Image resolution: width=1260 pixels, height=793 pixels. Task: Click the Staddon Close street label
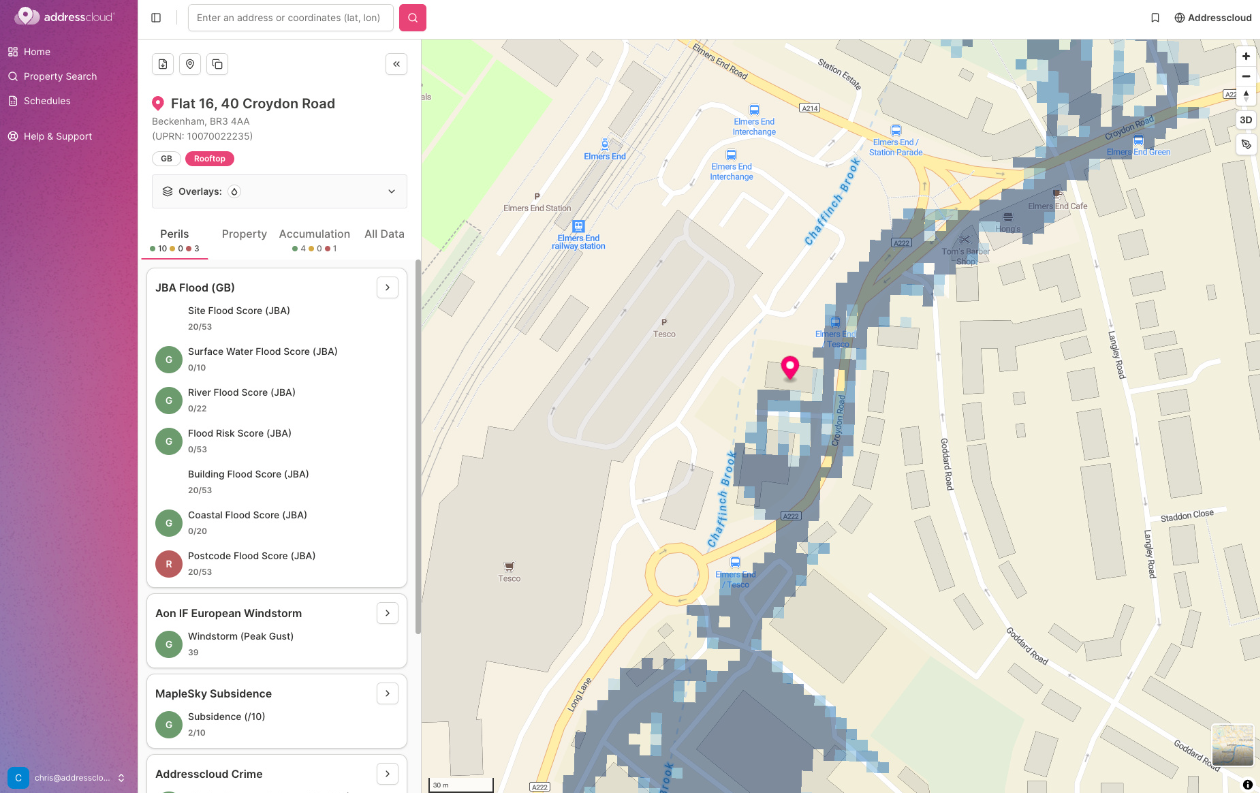1187,516
